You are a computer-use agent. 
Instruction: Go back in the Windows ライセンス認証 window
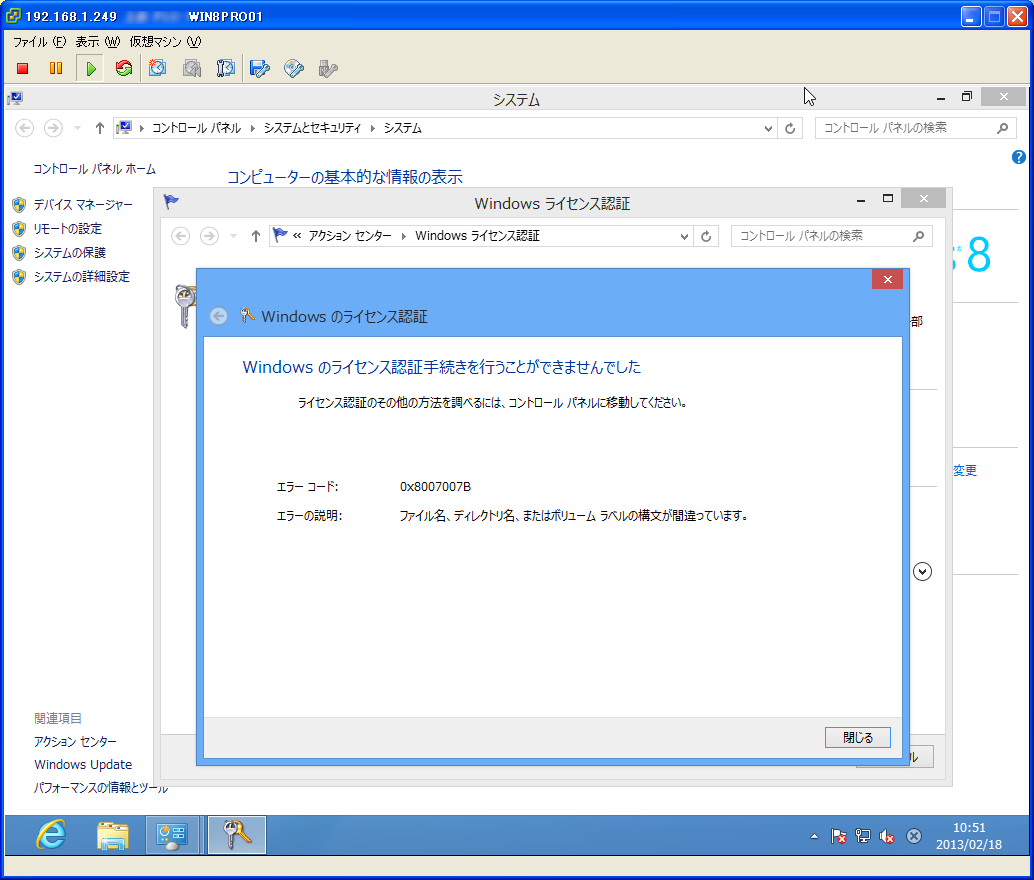(x=181, y=236)
